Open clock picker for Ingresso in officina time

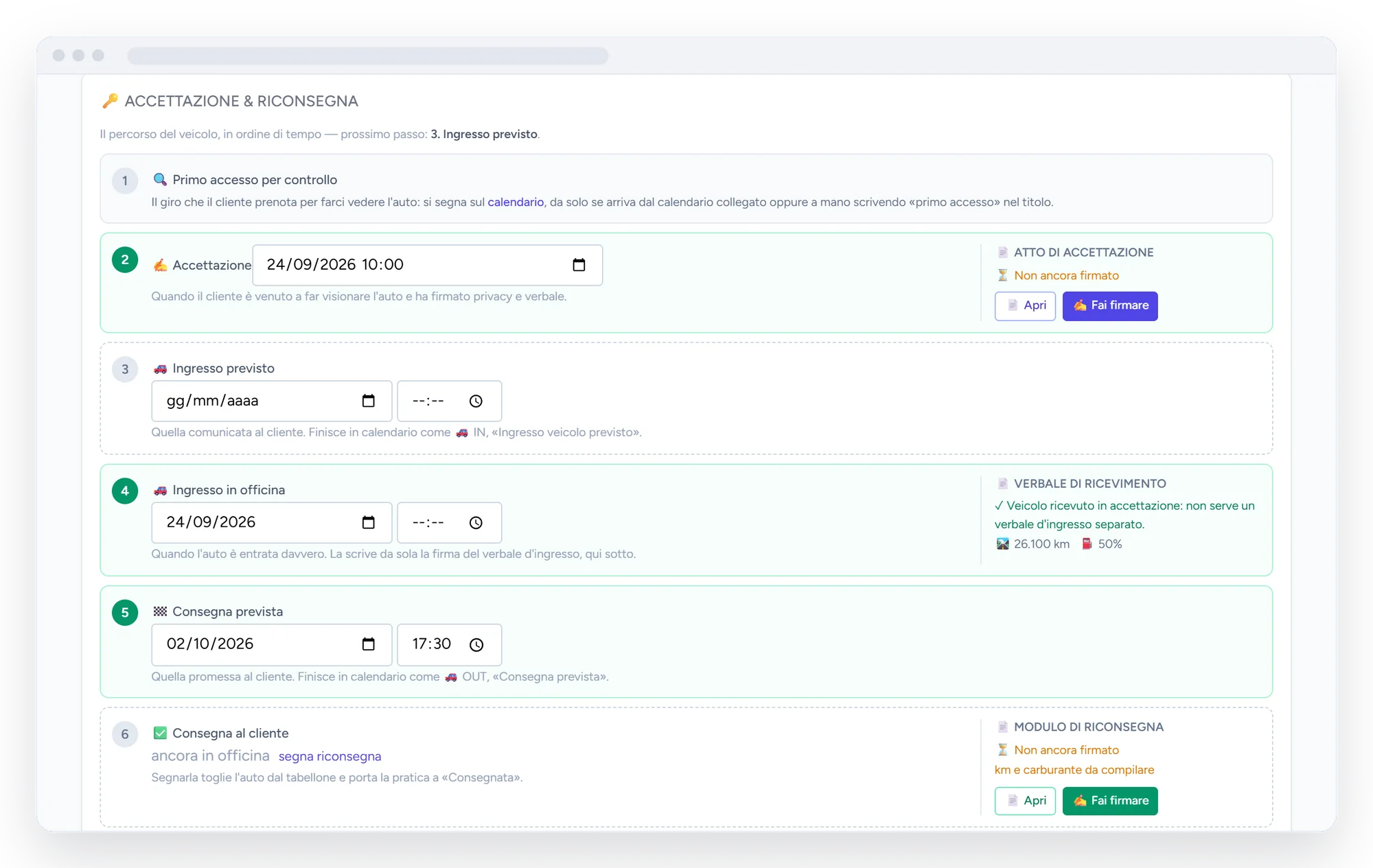click(476, 522)
